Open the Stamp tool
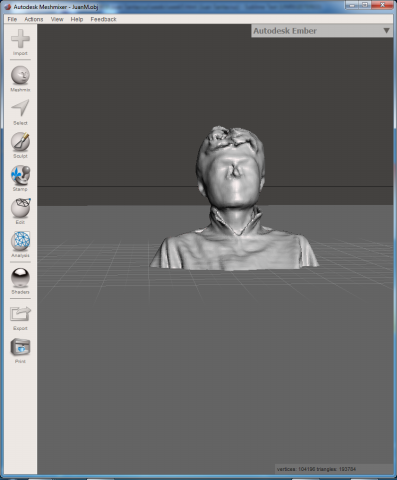The width and height of the screenshot is (397, 480). (20, 178)
